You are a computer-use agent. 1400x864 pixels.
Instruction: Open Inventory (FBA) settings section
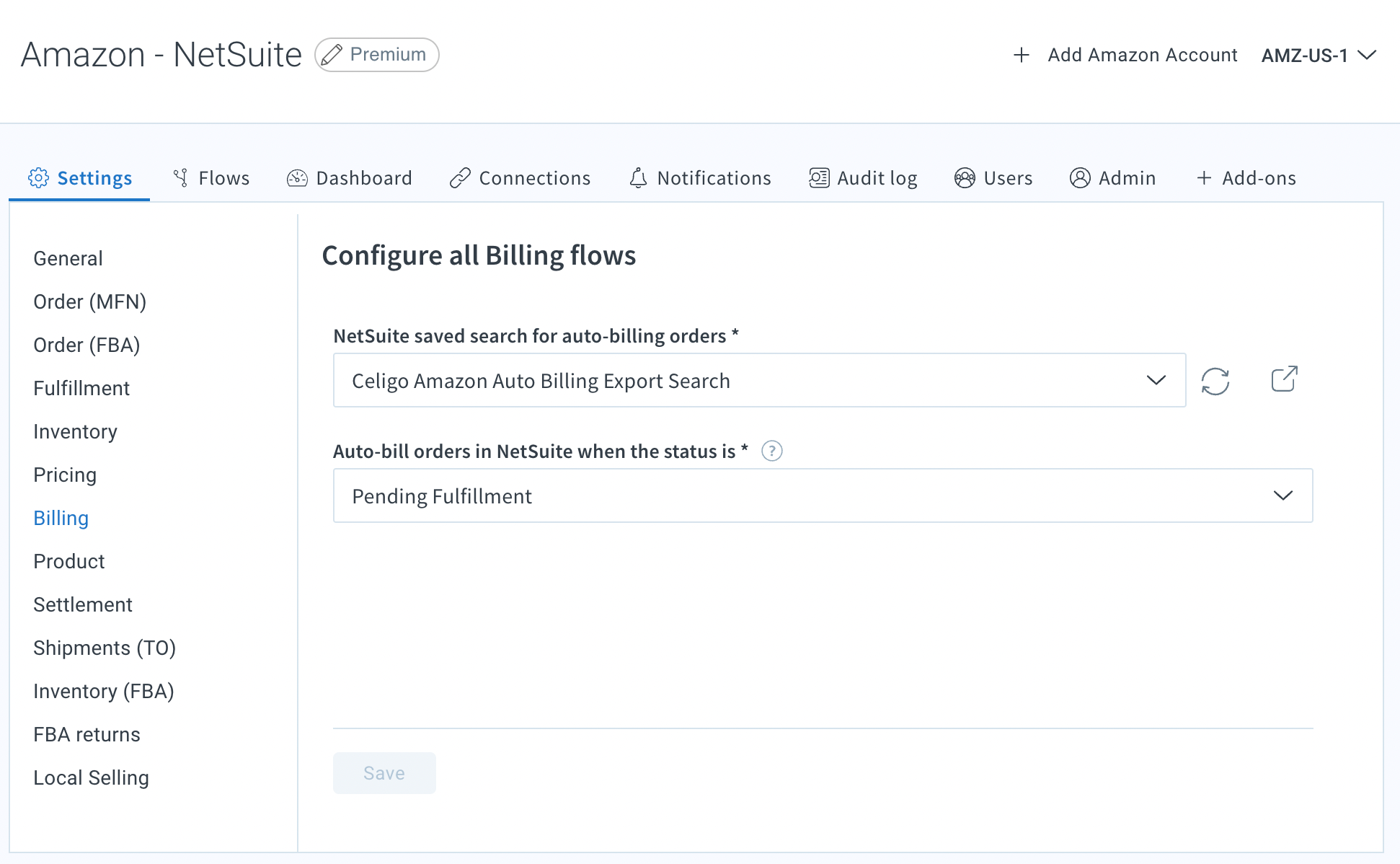(104, 691)
